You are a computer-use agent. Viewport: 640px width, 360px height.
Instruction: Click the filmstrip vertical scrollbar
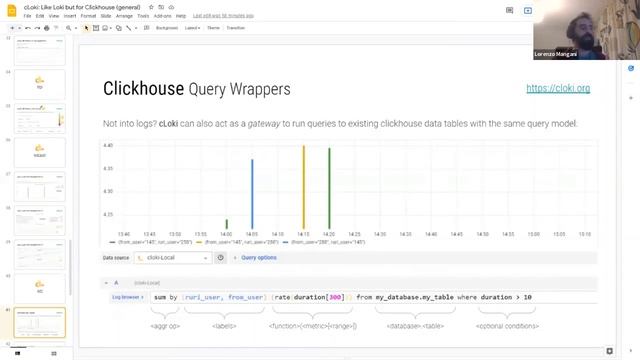(x=70, y=267)
